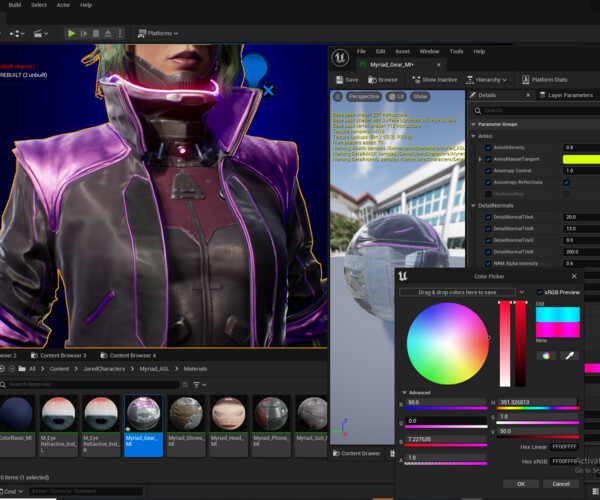Image resolution: width=600 pixels, height=500 pixels.
Task: Click the R channel value field
Action: pyautogui.click(x=446, y=402)
